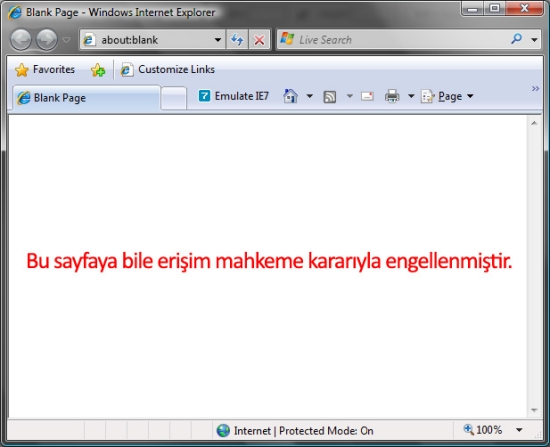Click the Live Search input field
Screen dimensions: 550x447
(x=402, y=40)
